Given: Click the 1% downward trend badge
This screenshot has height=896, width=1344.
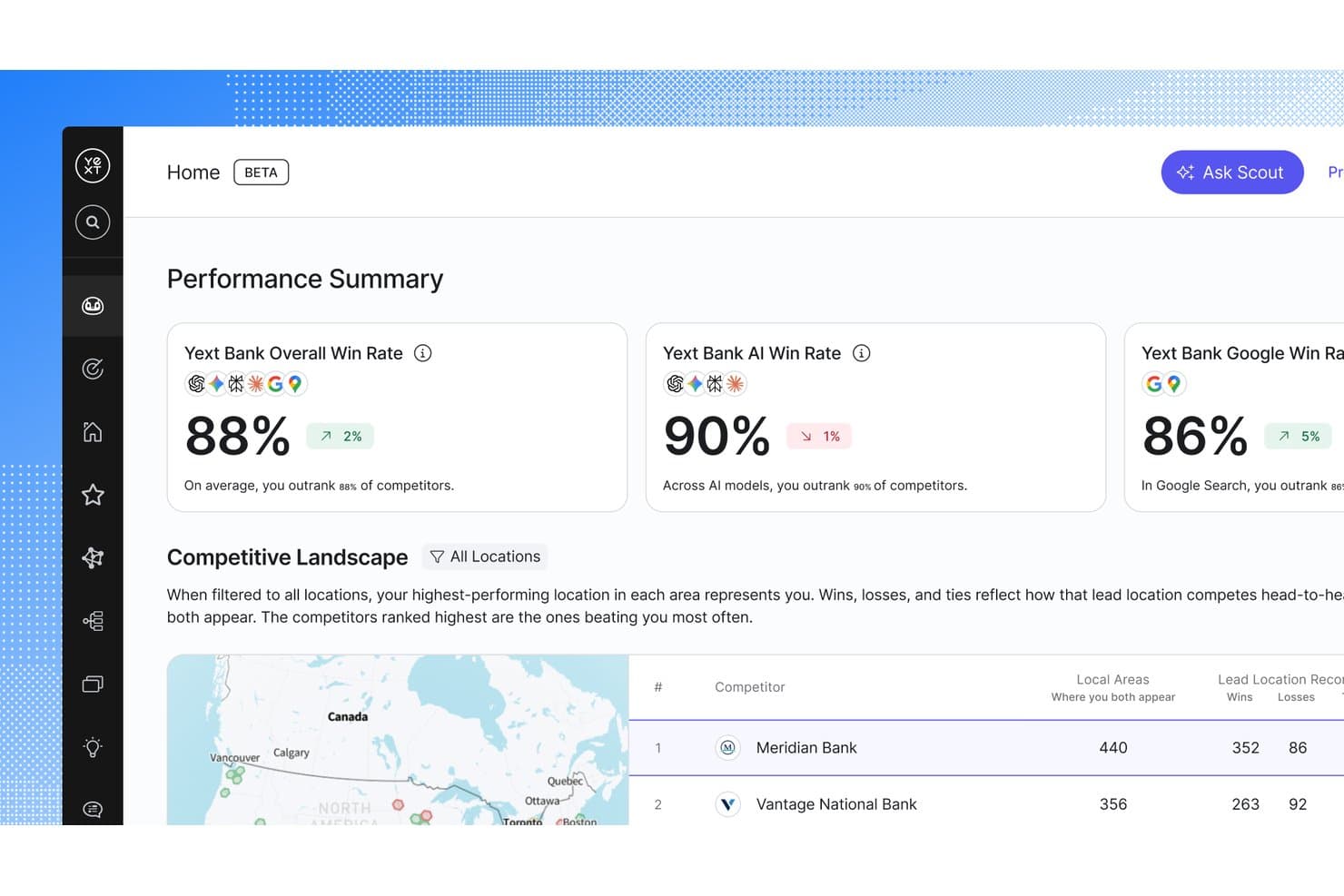Looking at the screenshot, I should point(819,437).
